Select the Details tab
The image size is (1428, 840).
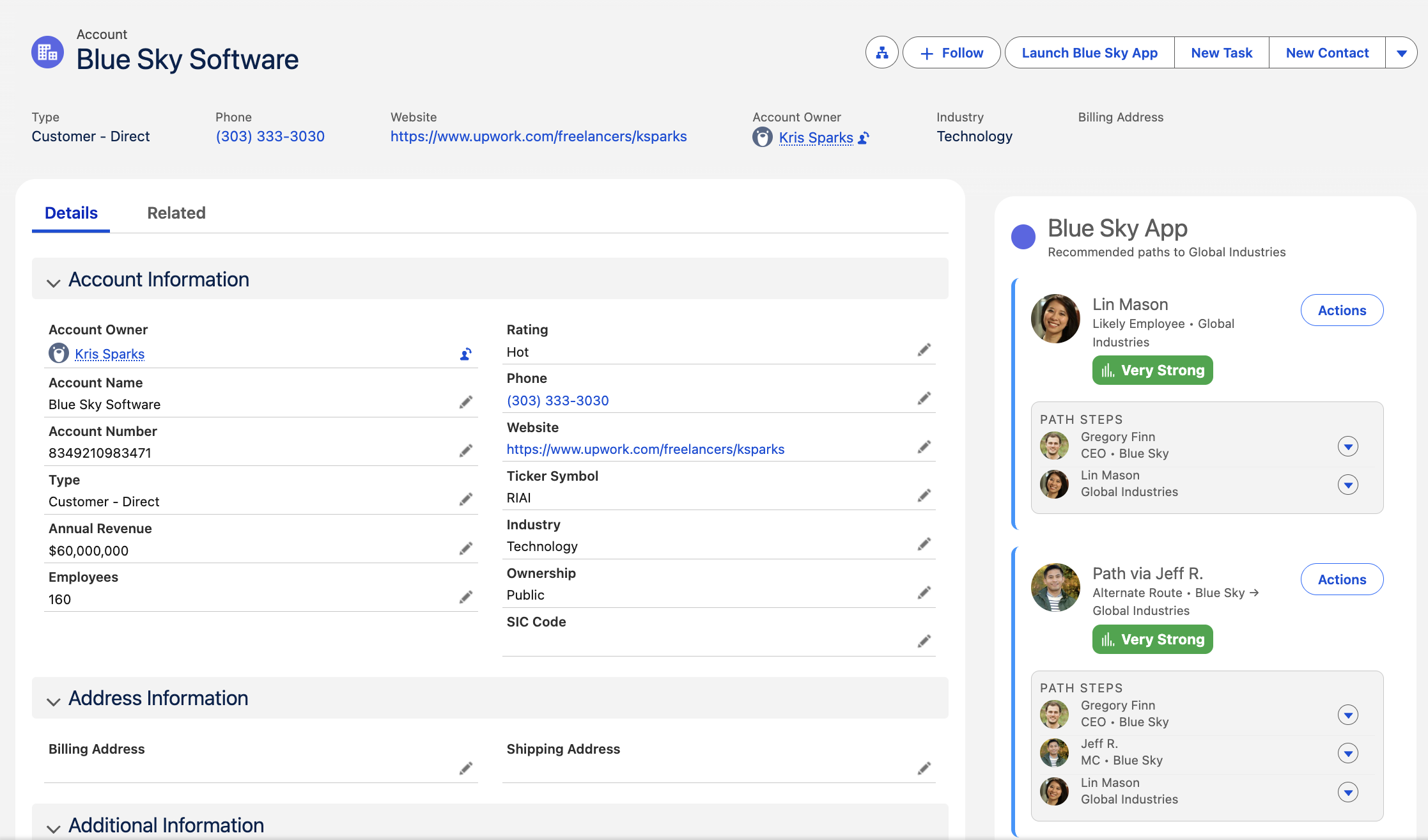pos(70,213)
